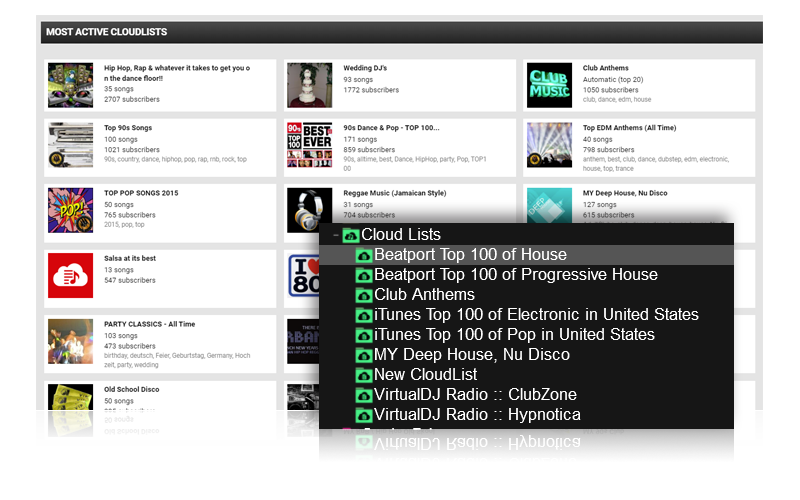Select Beatport Top 100 of Progressive House

tap(516, 274)
